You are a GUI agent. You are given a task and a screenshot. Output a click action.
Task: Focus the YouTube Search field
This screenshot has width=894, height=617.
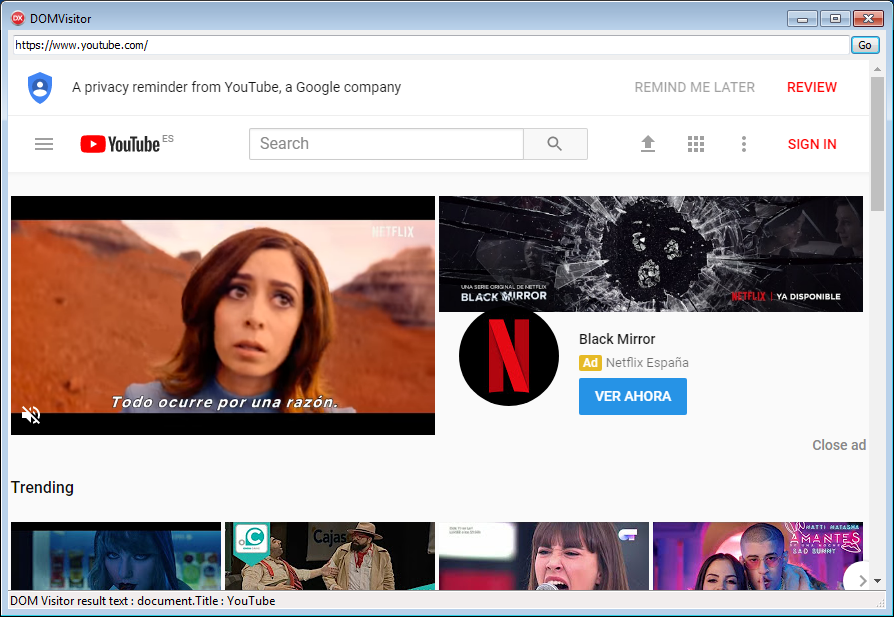point(386,144)
